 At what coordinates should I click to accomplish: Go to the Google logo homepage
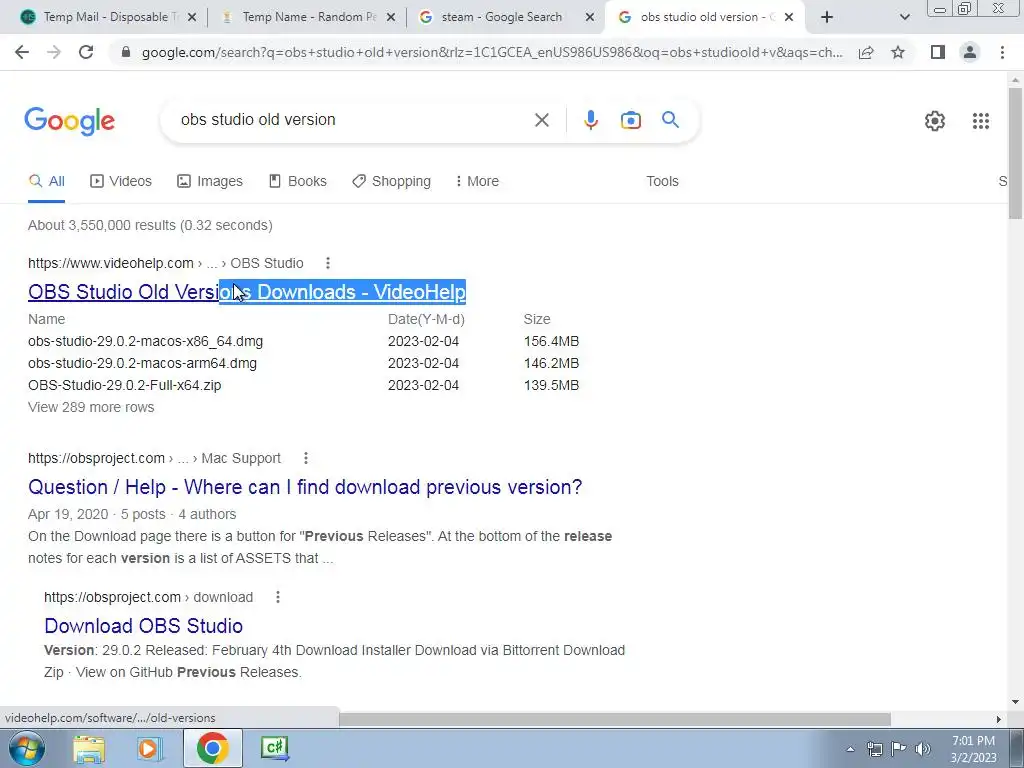70,121
